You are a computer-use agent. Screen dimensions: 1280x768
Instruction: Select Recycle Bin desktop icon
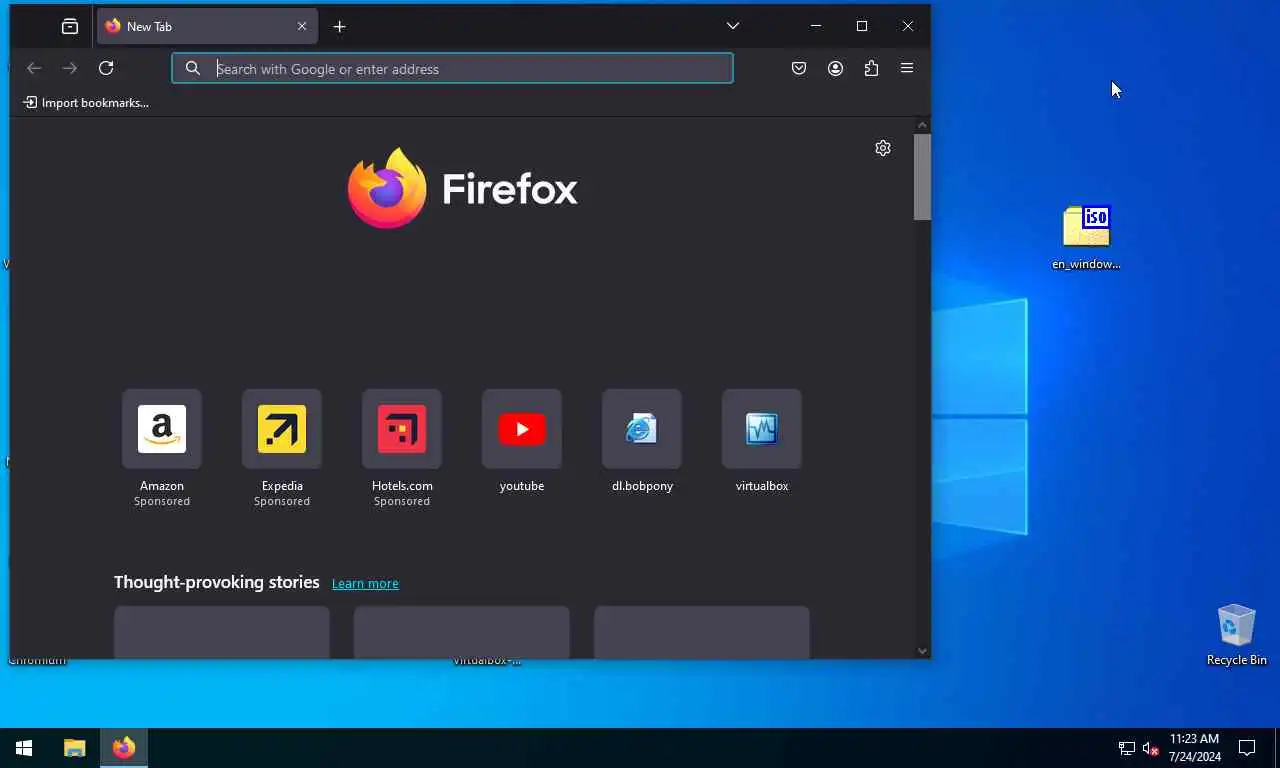tap(1237, 635)
